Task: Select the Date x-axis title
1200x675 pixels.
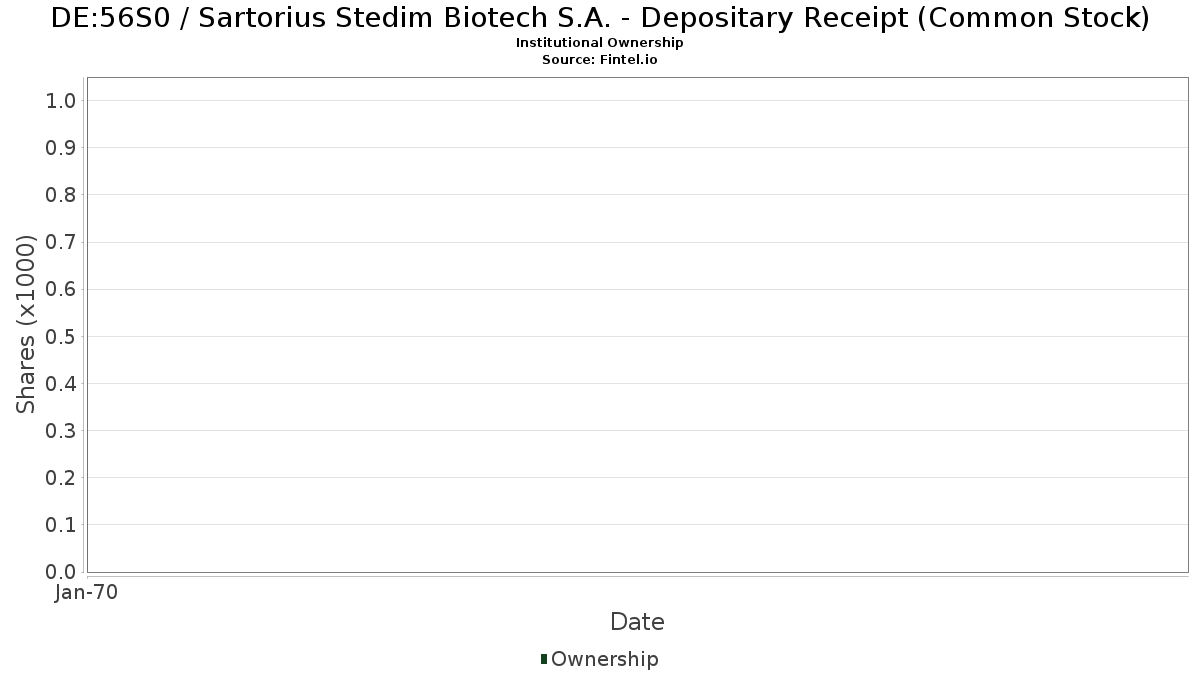Action: [x=637, y=622]
